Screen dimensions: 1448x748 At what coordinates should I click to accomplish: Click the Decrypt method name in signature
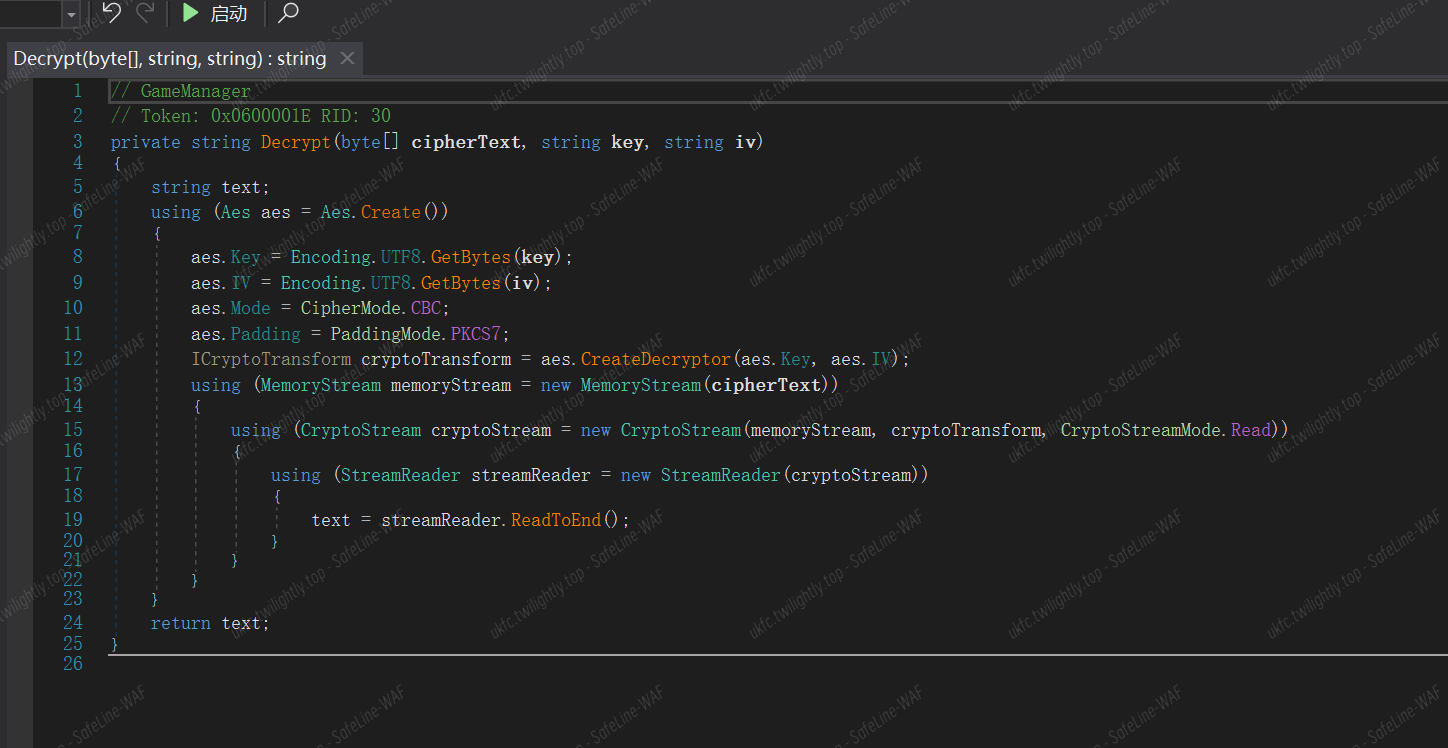click(295, 142)
